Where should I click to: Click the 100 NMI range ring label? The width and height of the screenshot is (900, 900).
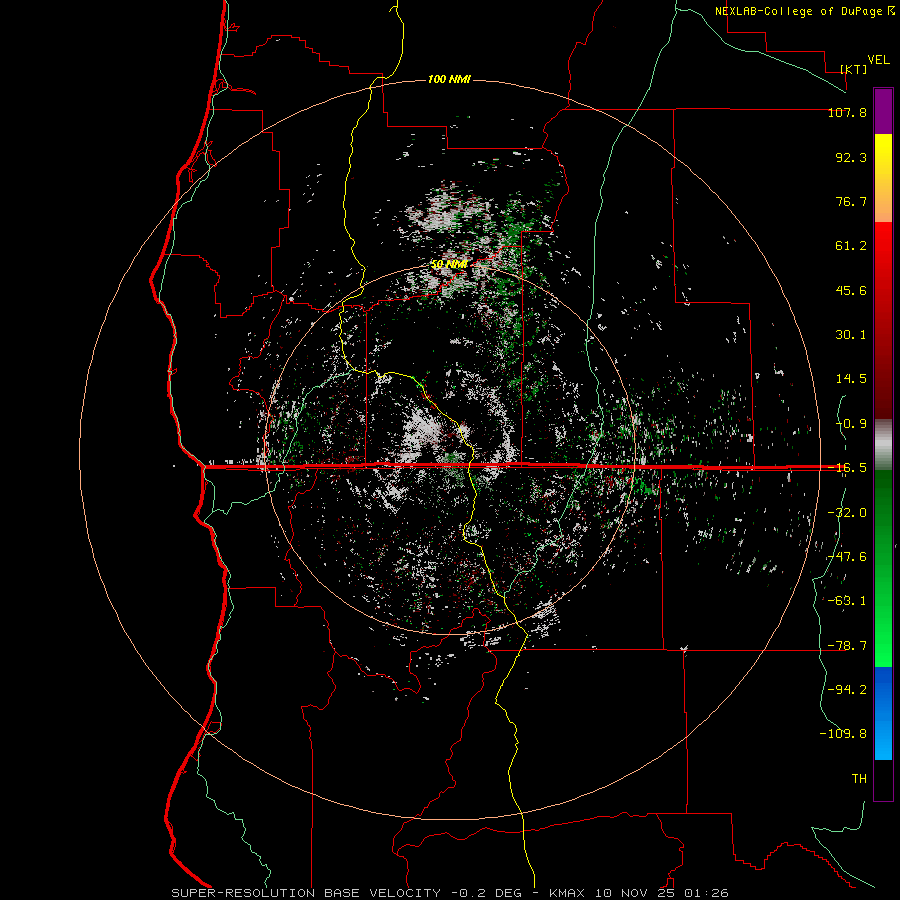[x=449, y=79]
